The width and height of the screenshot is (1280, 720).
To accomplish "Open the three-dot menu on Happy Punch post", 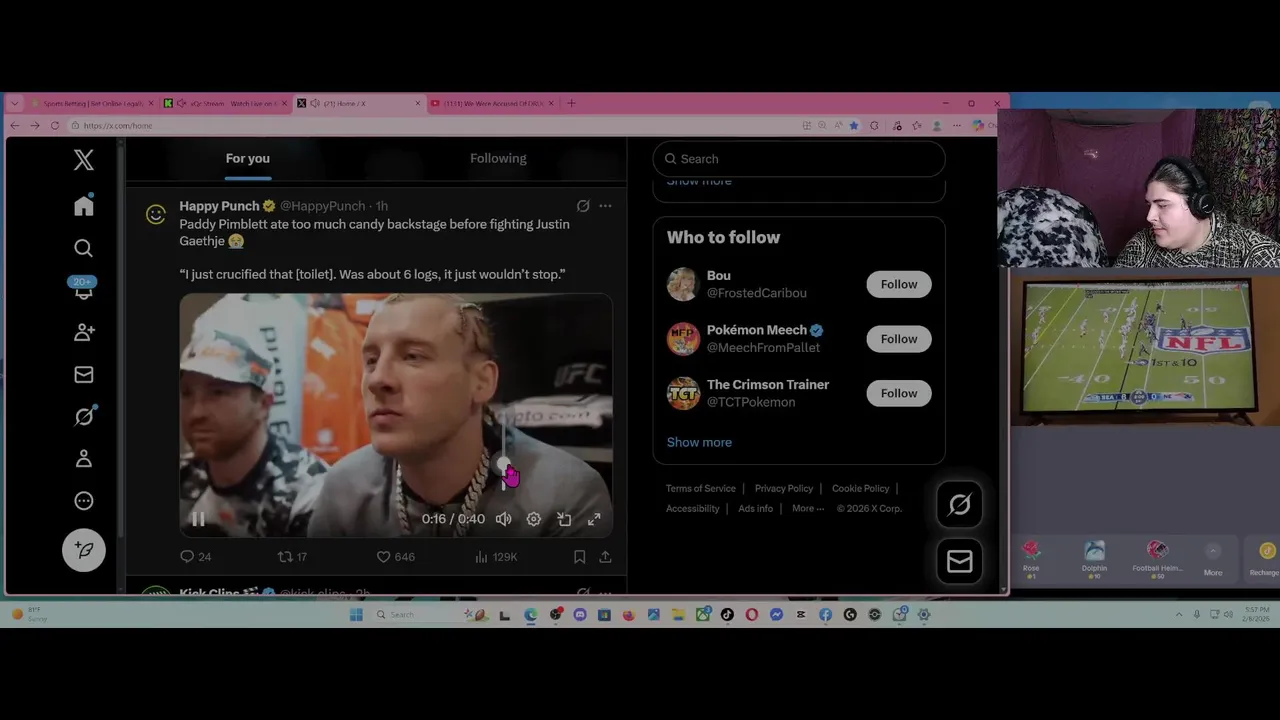I will [605, 206].
